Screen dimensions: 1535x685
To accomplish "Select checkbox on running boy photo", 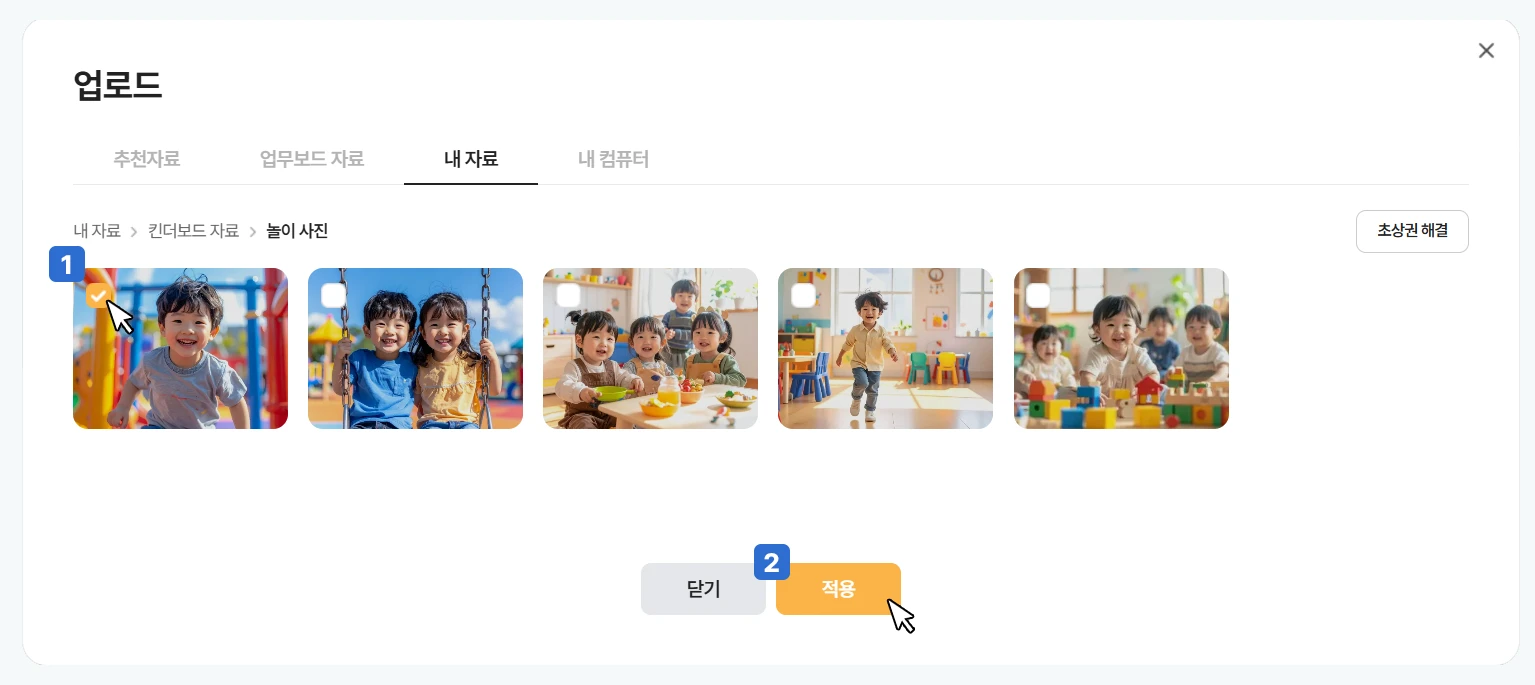I will (803, 295).
